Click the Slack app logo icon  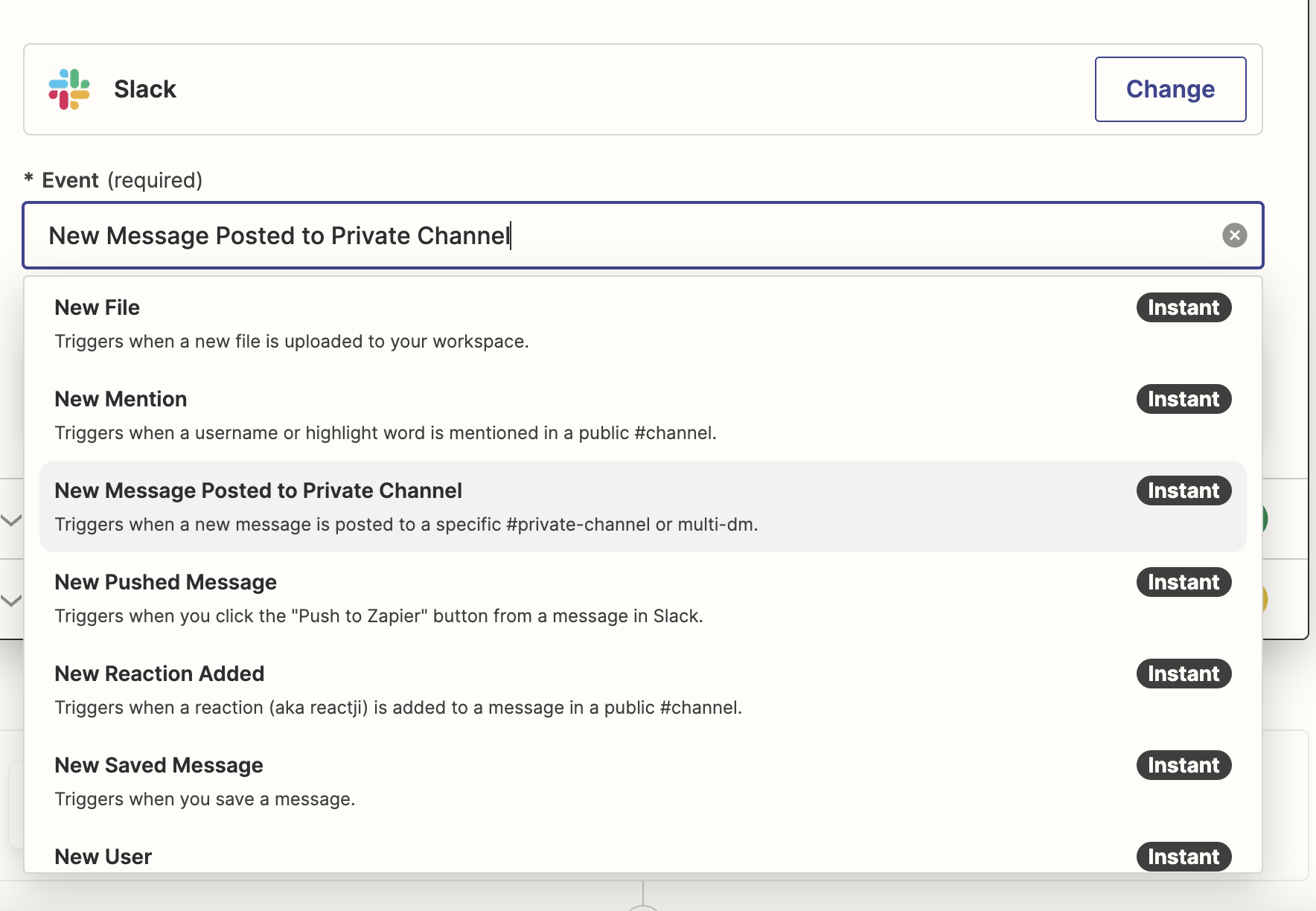[x=69, y=89]
